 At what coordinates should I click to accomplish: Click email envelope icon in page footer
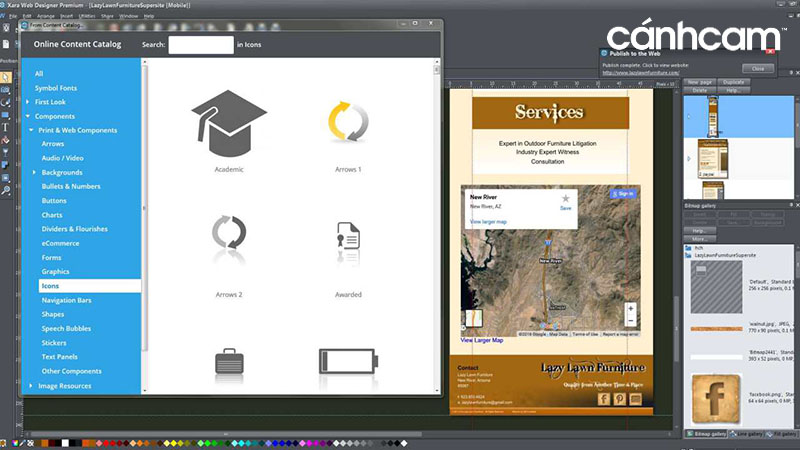tap(635, 398)
